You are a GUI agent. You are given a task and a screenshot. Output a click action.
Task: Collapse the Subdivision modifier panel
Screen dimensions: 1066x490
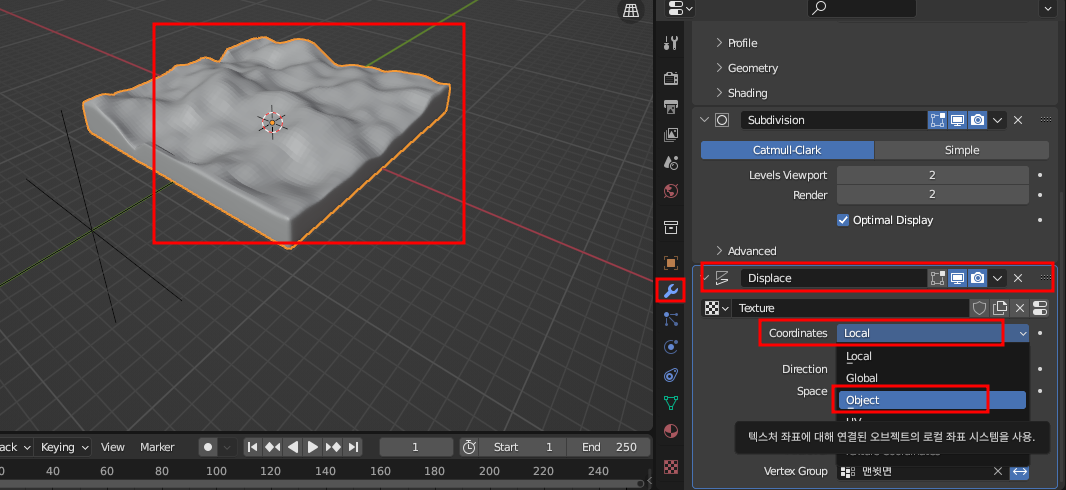(705, 120)
